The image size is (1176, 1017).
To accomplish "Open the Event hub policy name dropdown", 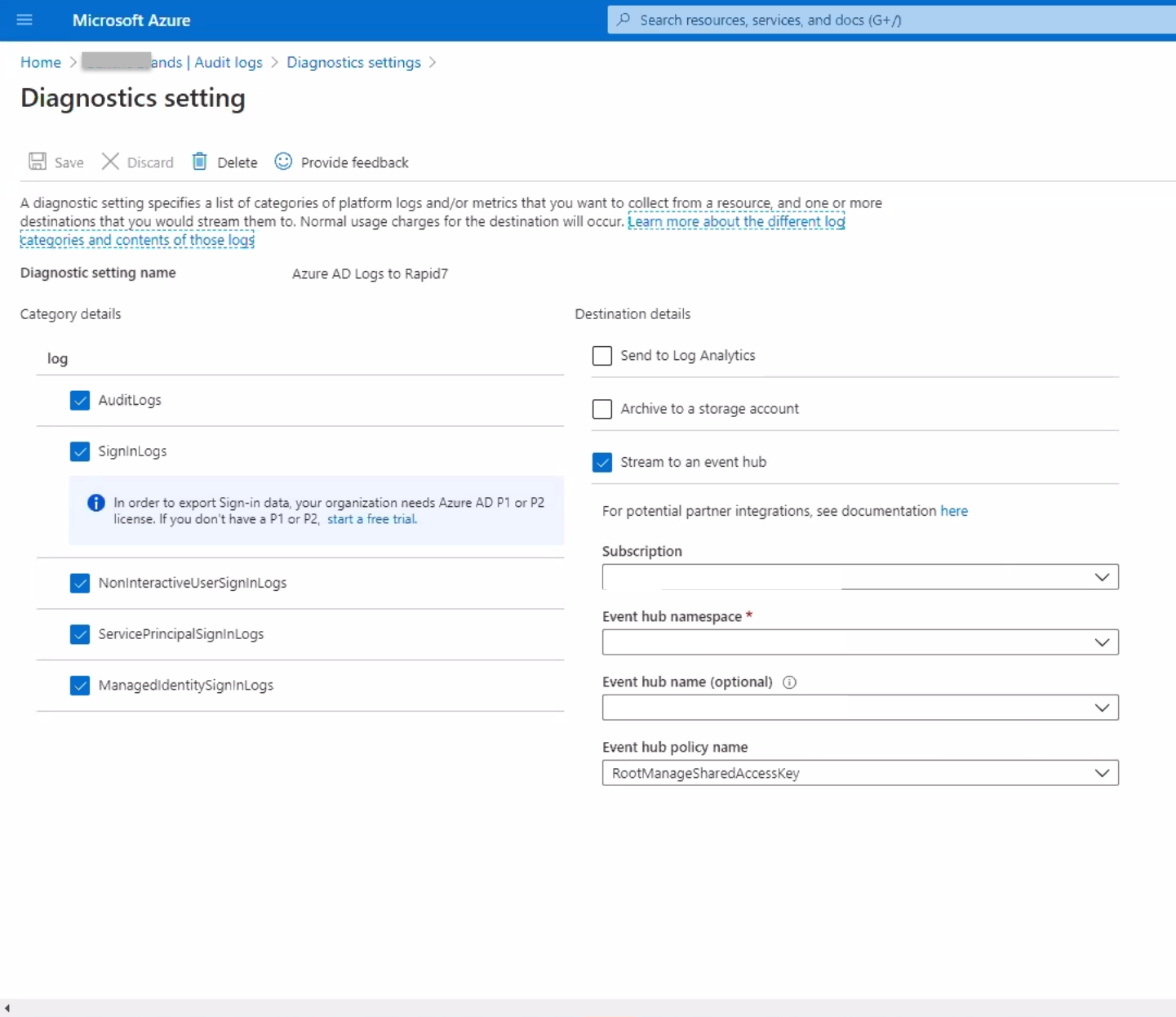I will (x=860, y=773).
